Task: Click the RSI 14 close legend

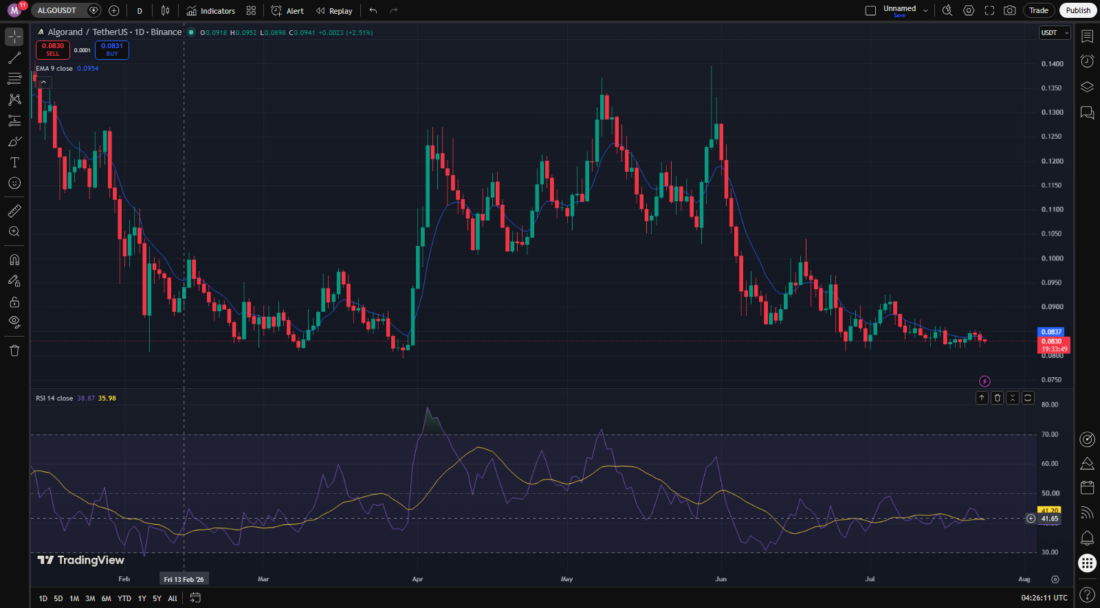Action: [x=55, y=398]
